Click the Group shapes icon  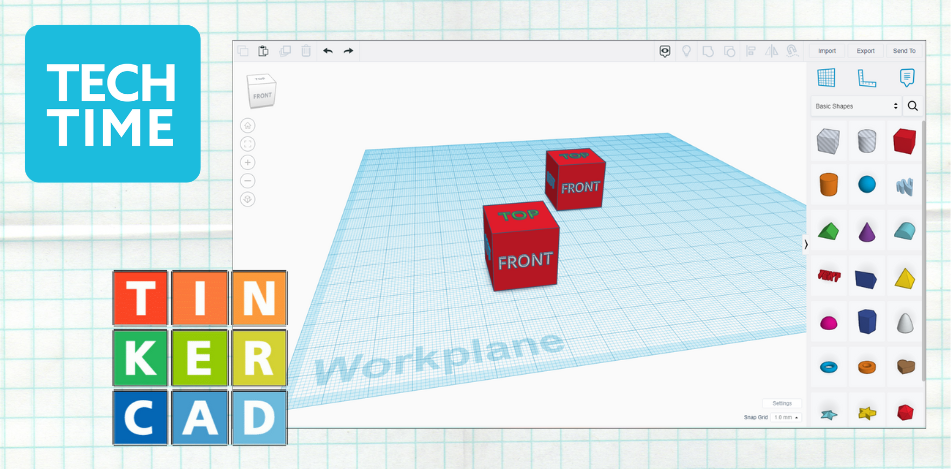[x=707, y=52]
